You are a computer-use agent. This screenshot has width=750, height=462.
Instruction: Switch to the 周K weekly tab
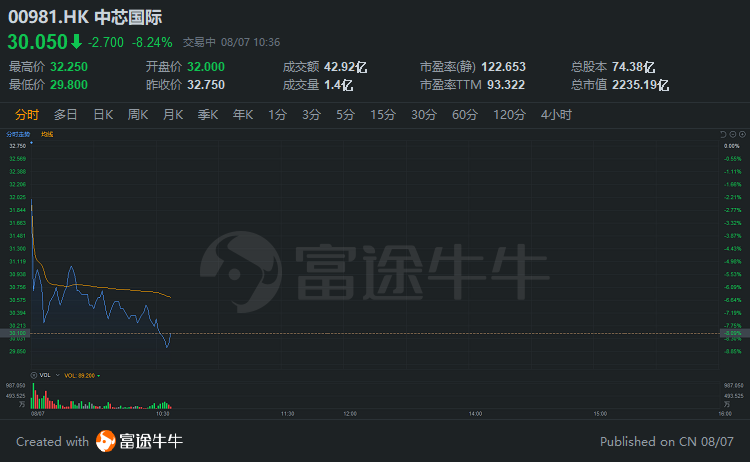(138, 115)
